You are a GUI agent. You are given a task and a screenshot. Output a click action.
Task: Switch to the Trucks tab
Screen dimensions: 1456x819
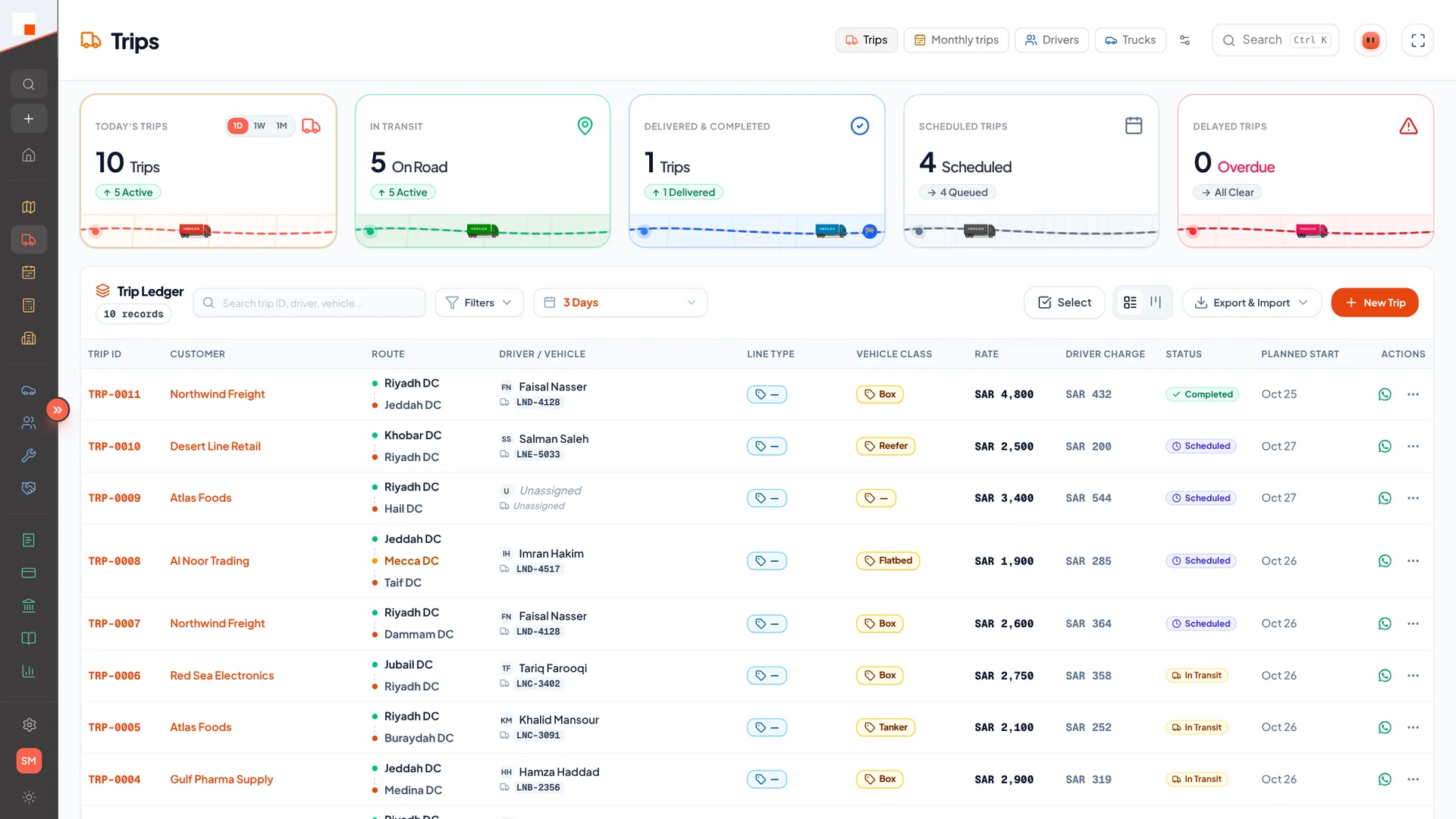point(1130,40)
